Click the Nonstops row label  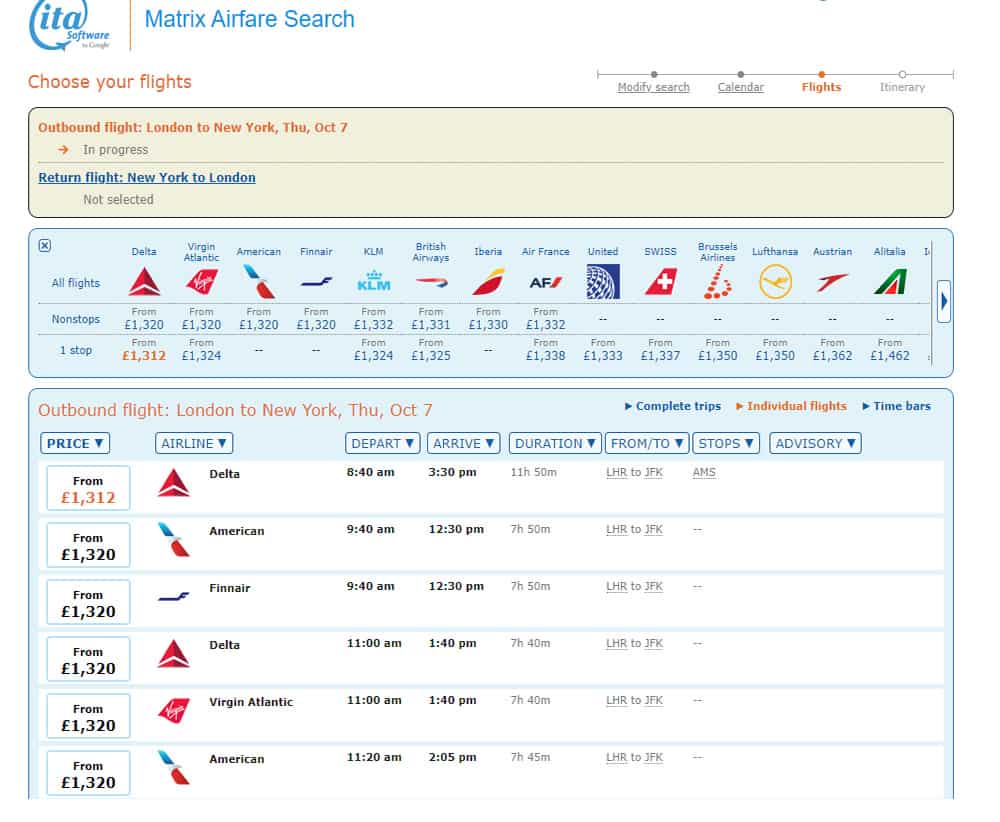coord(75,319)
